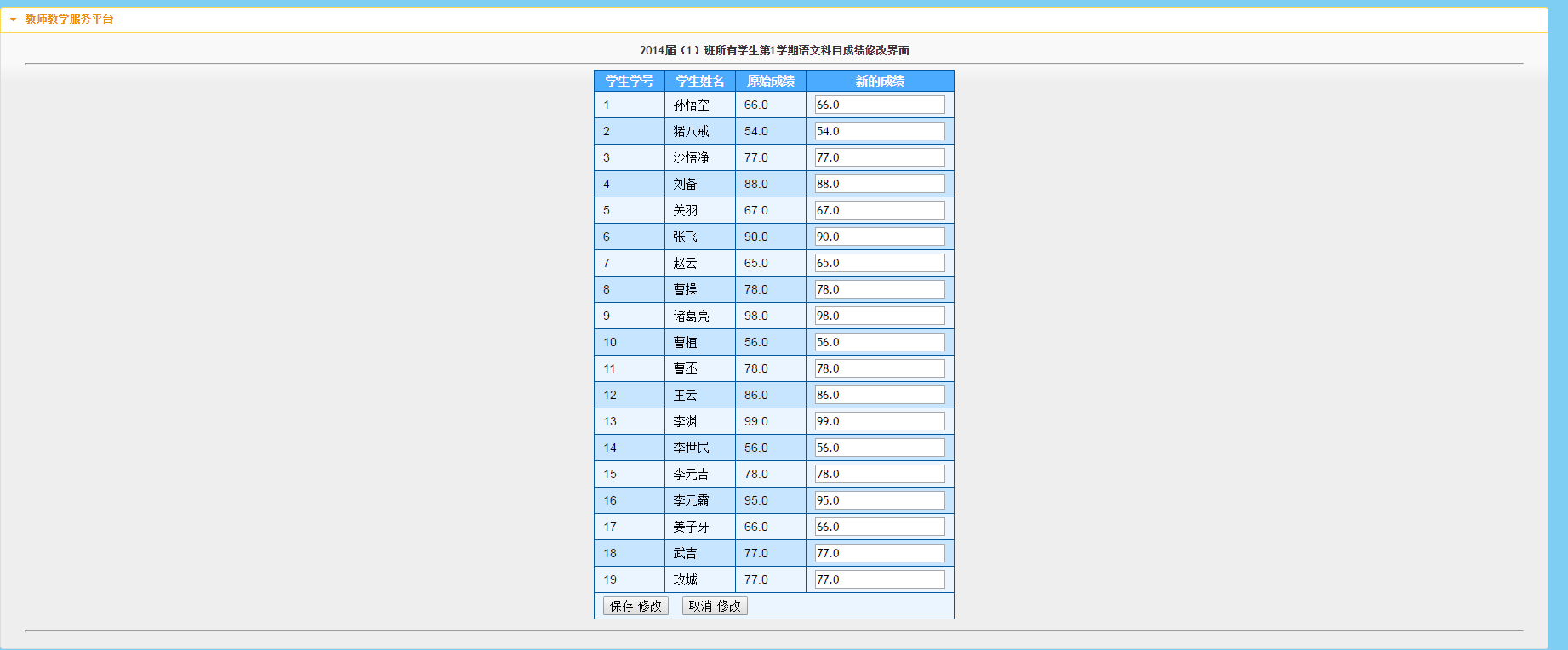
Task: Focus the new score box for 刘备
Action: point(880,184)
